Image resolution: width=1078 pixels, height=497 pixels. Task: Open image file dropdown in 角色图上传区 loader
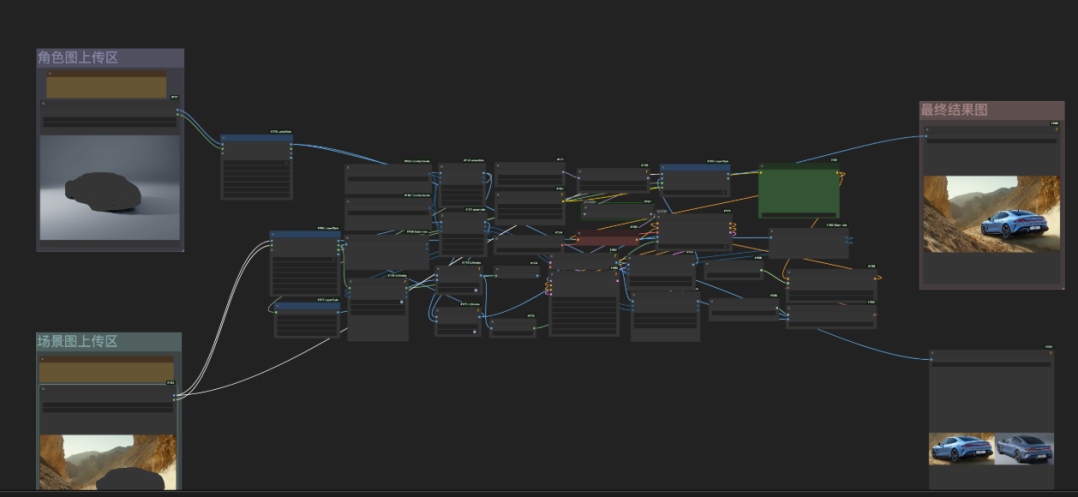pyautogui.click(x=110, y=121)
